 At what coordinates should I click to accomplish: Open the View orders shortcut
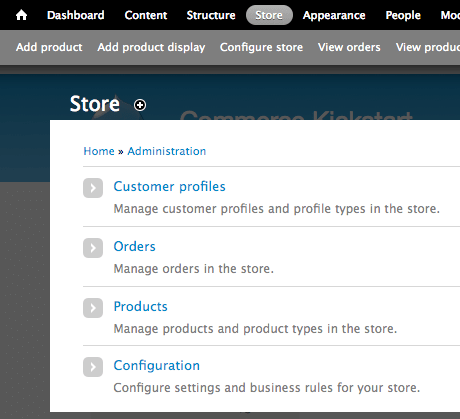[349, 47]
